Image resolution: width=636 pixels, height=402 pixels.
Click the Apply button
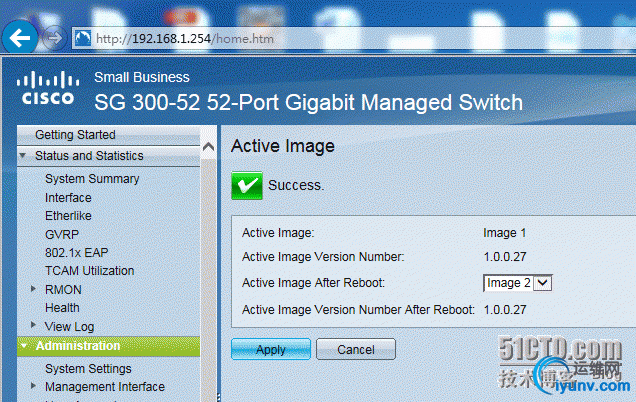pyautogui.click(x=270, y=350)
